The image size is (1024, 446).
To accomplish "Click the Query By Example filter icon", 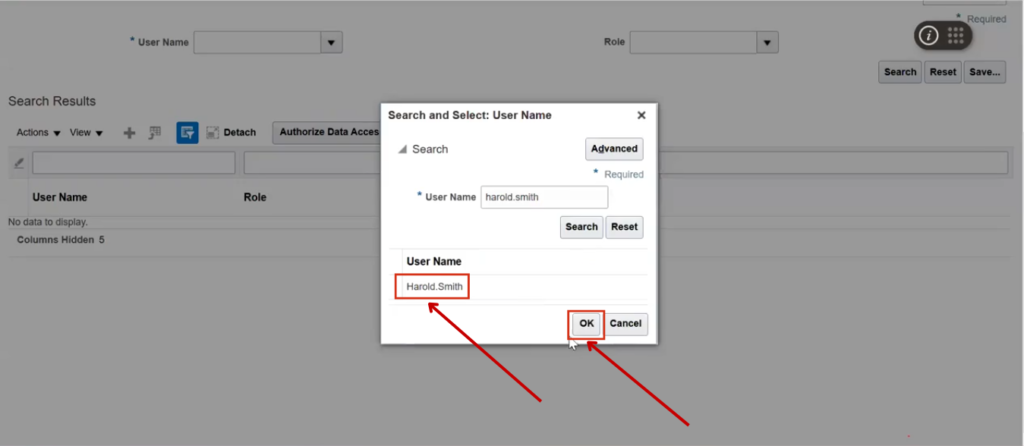I will (187, 132).
